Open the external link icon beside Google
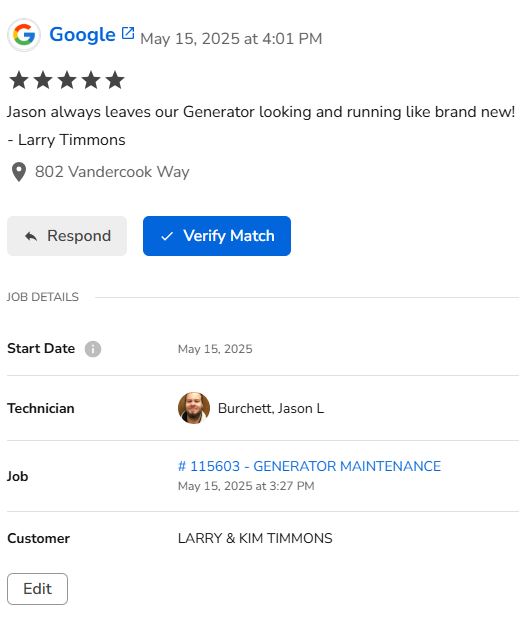This screenshot has height=623, width=531. (x=128, y=33)
